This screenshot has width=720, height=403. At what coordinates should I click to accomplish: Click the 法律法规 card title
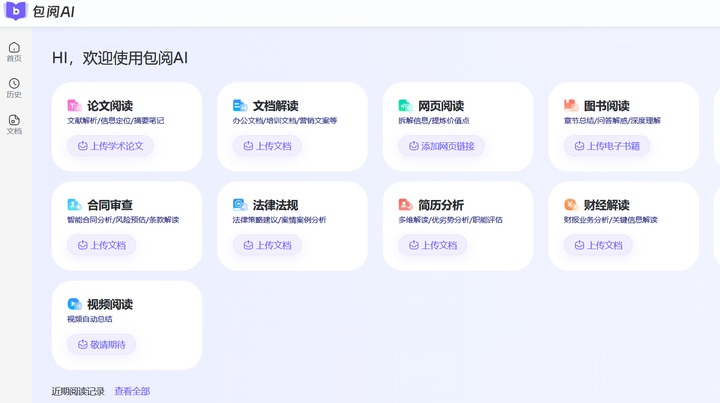(x=276, y=205)
